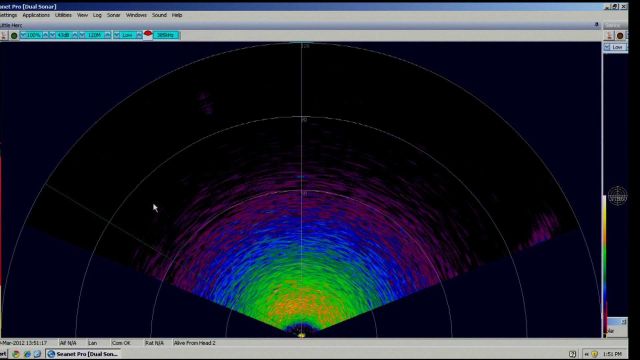Viewport: 640px width, 360px height.
Task: Select the 385kHz frequency field
Action: point(166,36)
